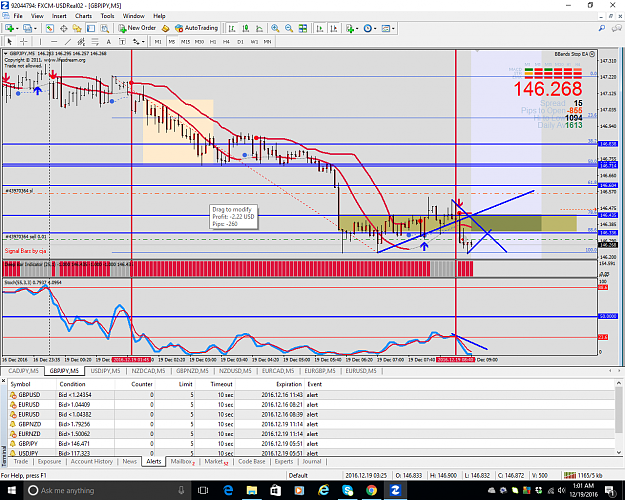The width and height of the screenshot is (625, 500).
Task: Expand the Profiles dropdown arrow
Action: tap(35, 28)
